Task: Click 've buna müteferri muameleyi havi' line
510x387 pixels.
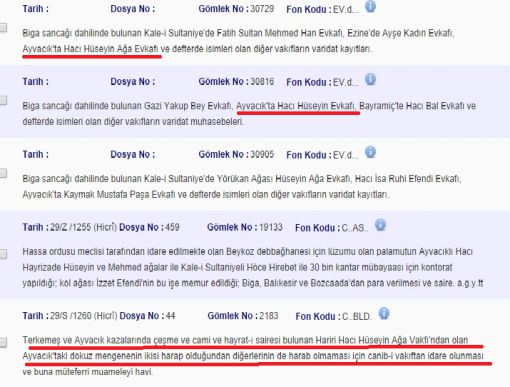Action: click(x=87, y=372)
